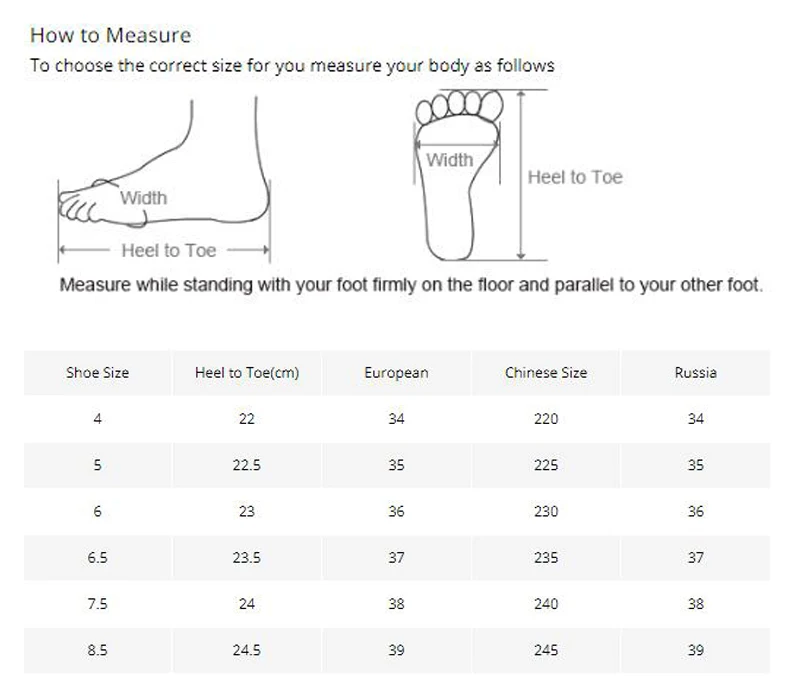Click the 22.5 heel to toe value
Viewport: 800px width, 698px height.
tap(247, 465)
